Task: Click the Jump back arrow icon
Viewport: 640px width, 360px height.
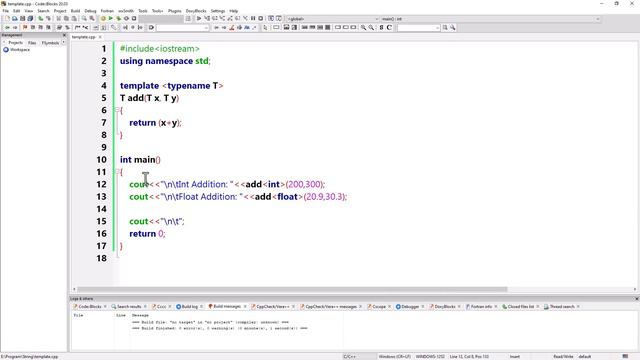Action: (7, 28)
